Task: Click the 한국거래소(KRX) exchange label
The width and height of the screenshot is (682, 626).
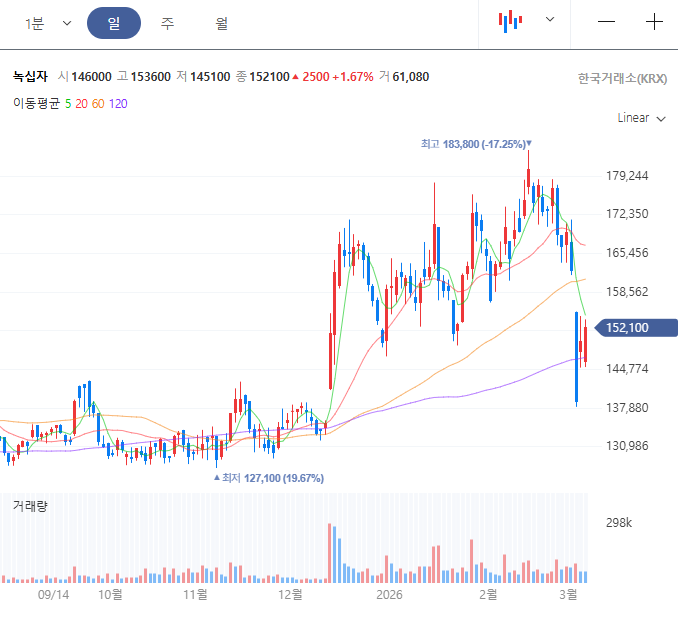Action: (x=622, y=78)
